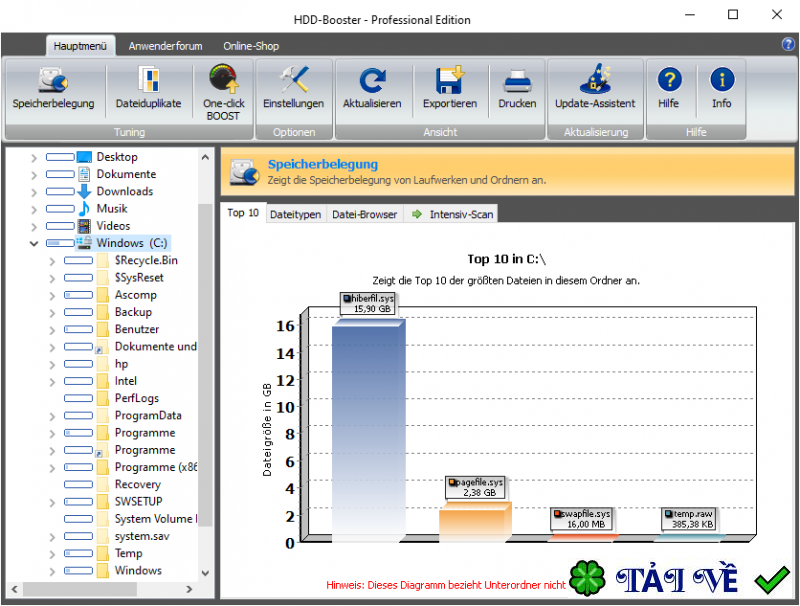The image size is (800, 606).
Task: Start the Update-Assistent
Action: tap(595, 87)
